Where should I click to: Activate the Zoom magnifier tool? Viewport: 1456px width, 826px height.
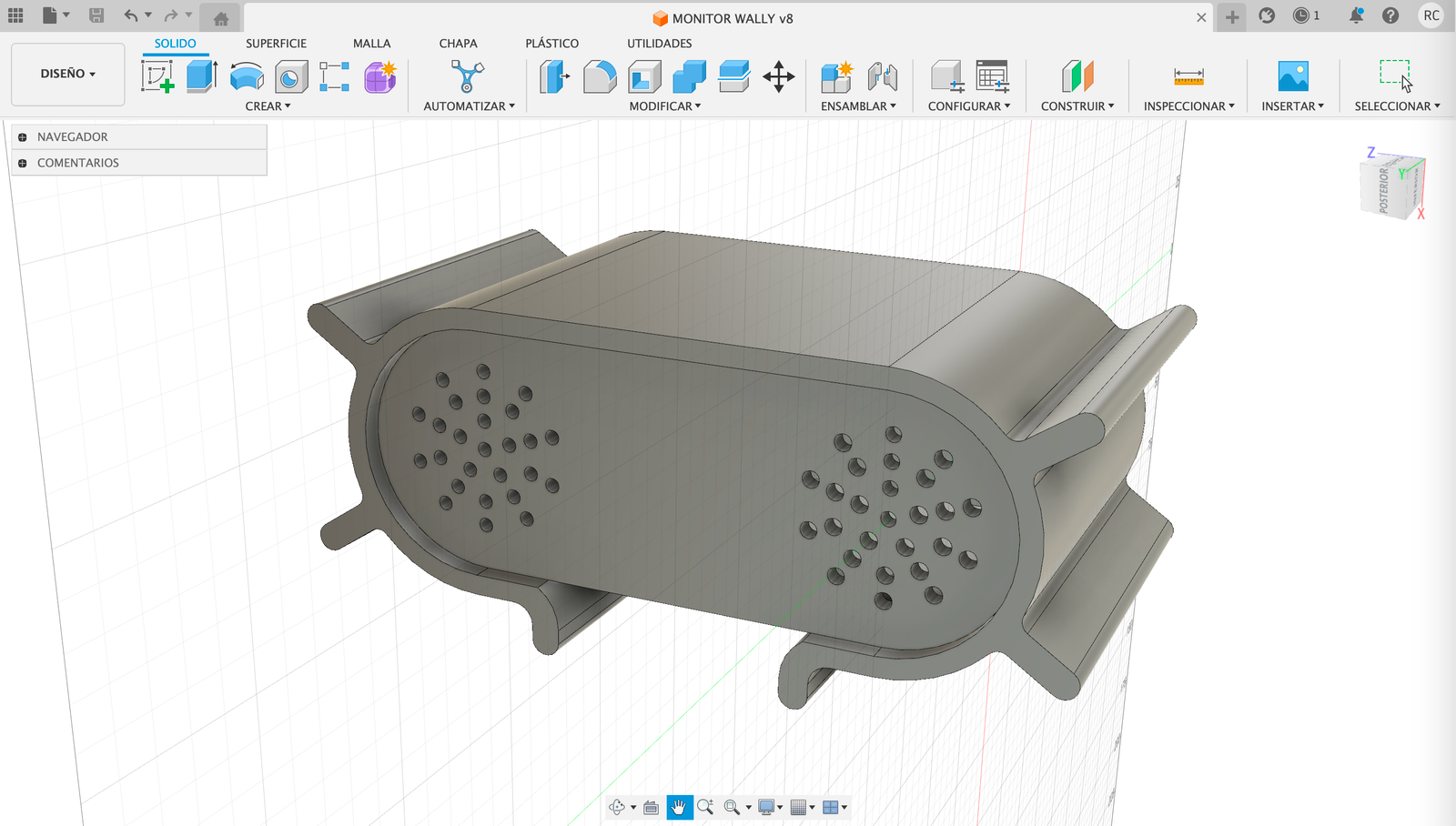point(705,807)
